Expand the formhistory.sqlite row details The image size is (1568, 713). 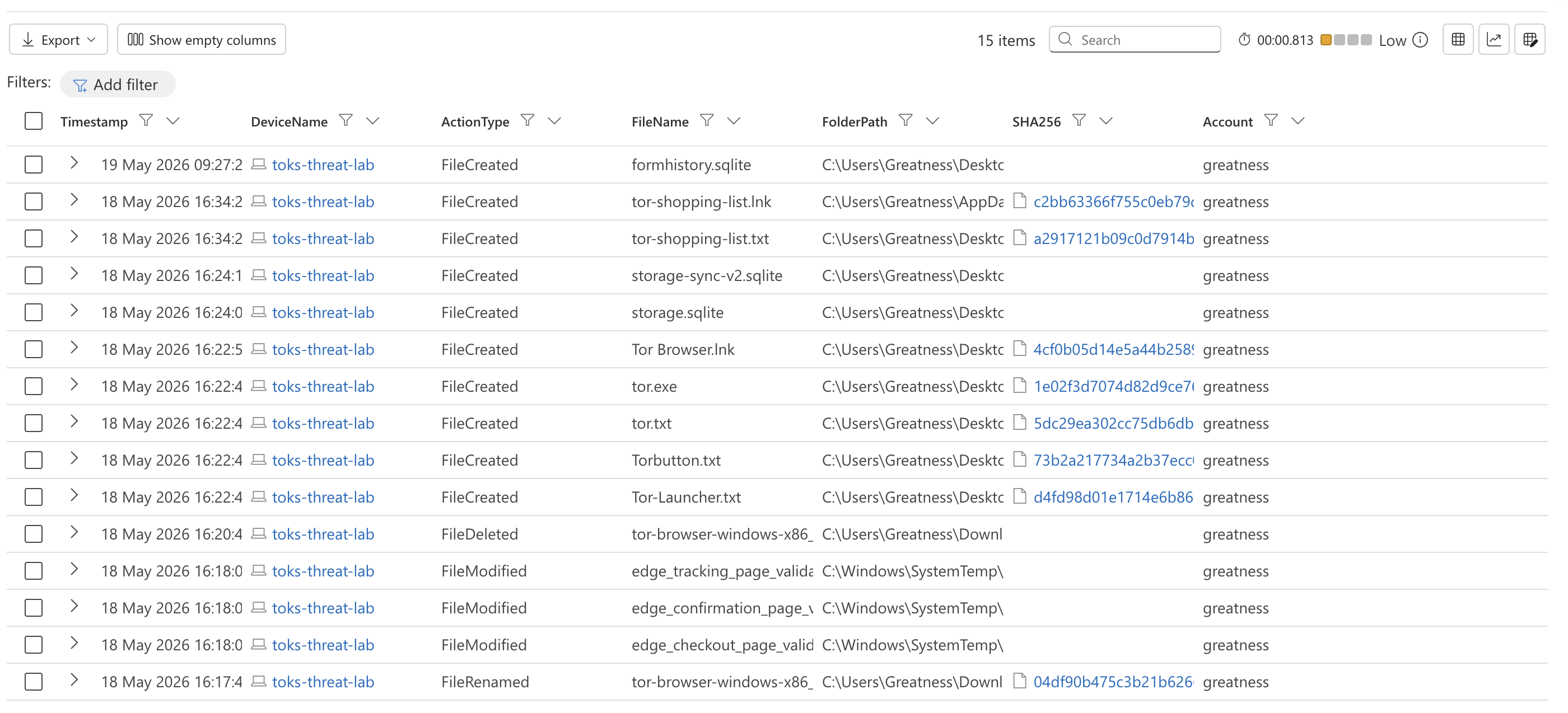[74, 163]
